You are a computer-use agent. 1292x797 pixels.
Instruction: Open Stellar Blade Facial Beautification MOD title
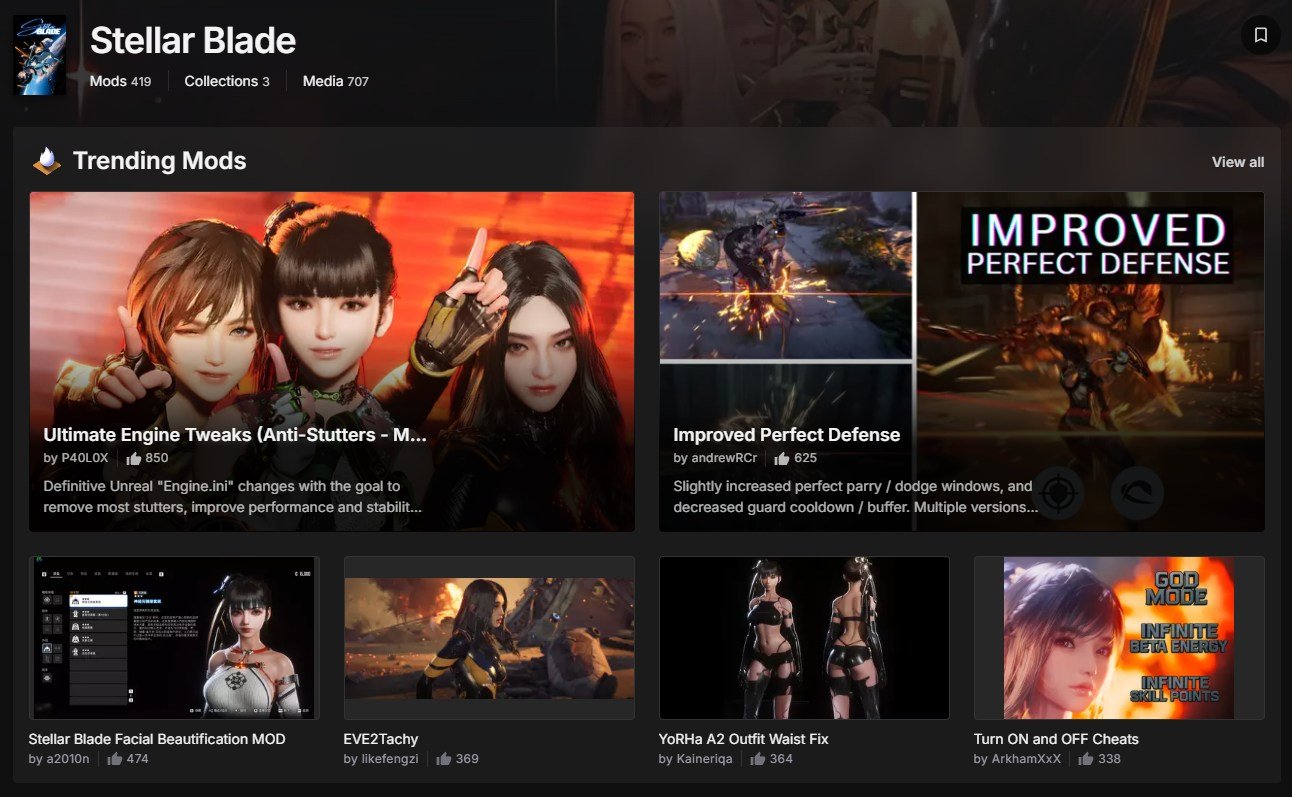pos(157,739)
